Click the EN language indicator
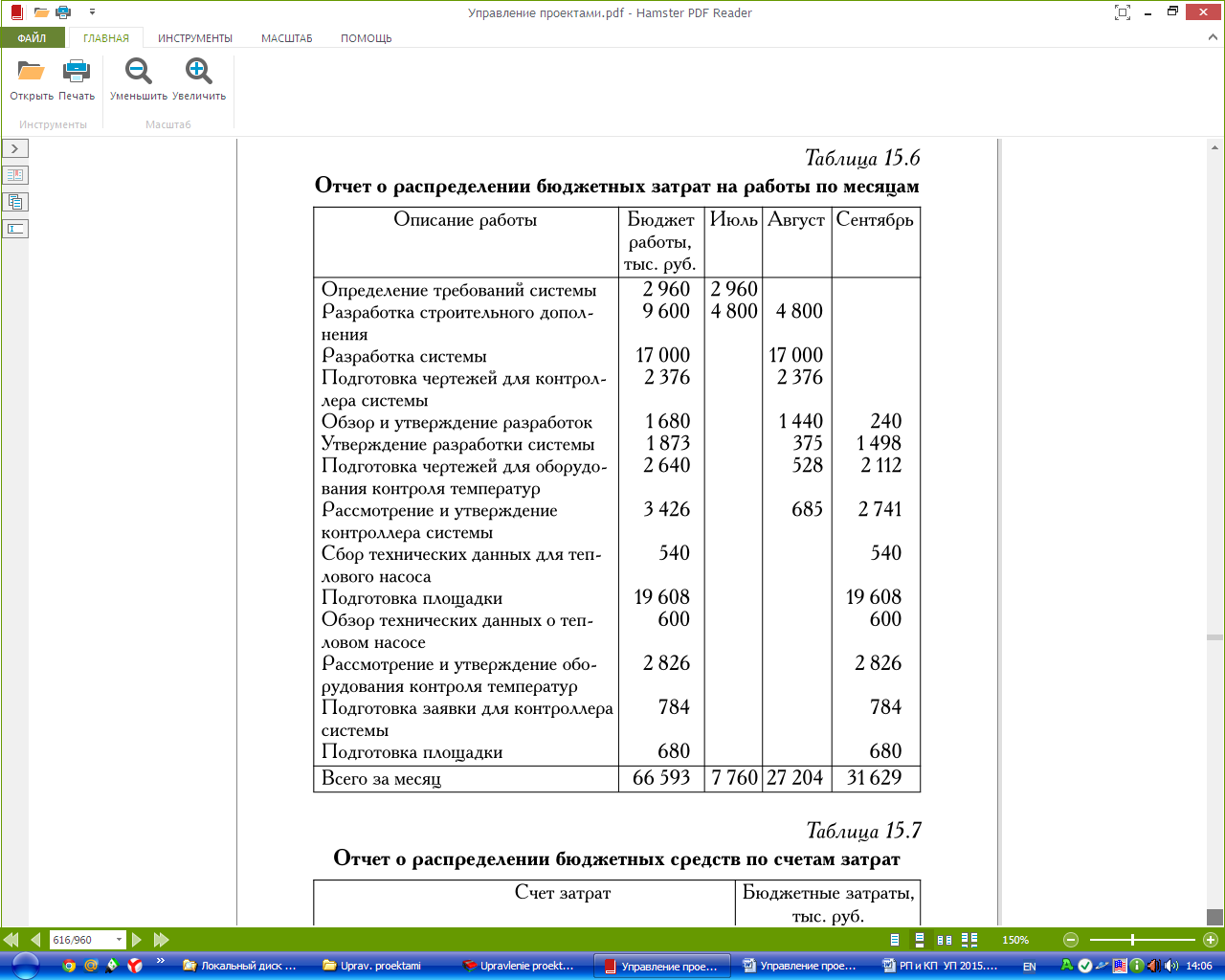The image size is (1225, 980). [x=1030, y=967]
